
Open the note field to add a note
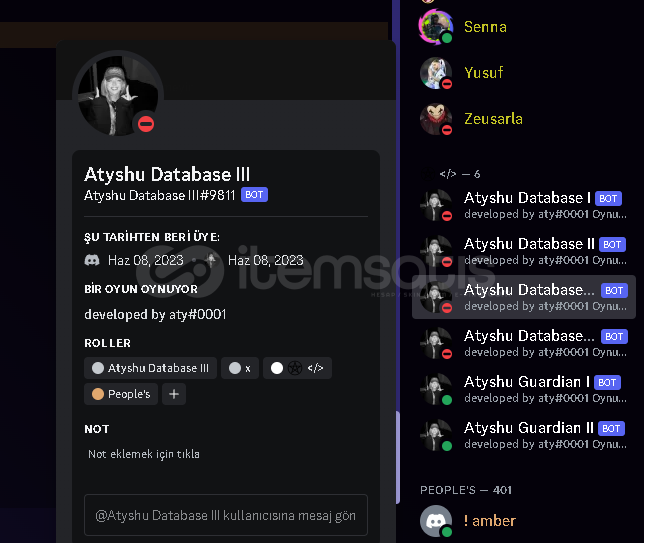click(144, 455)
